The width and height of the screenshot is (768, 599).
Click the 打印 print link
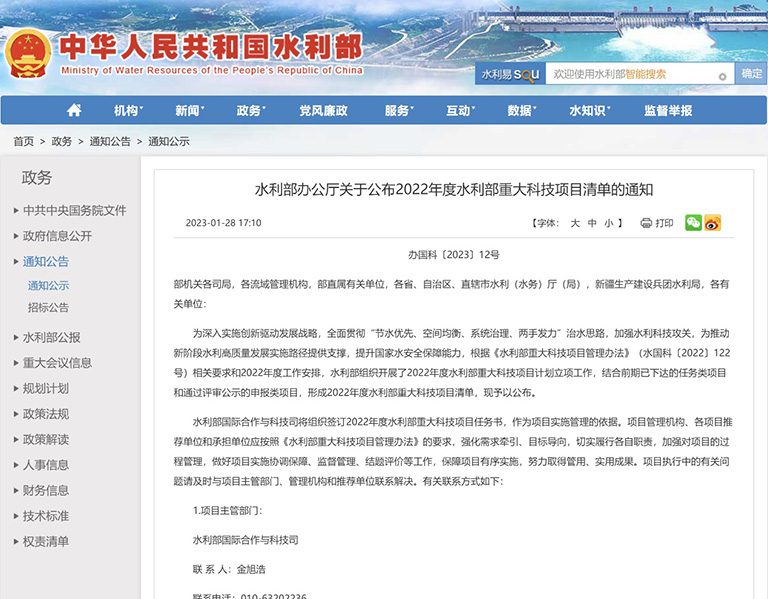[x=665, y=223]
